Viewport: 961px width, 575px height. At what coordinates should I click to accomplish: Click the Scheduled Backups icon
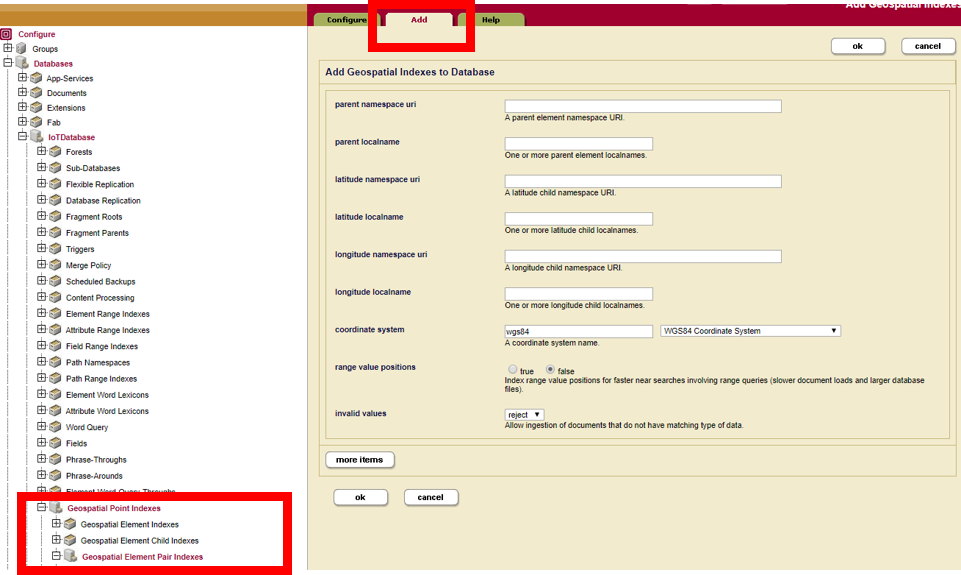(x=56, y=281)
